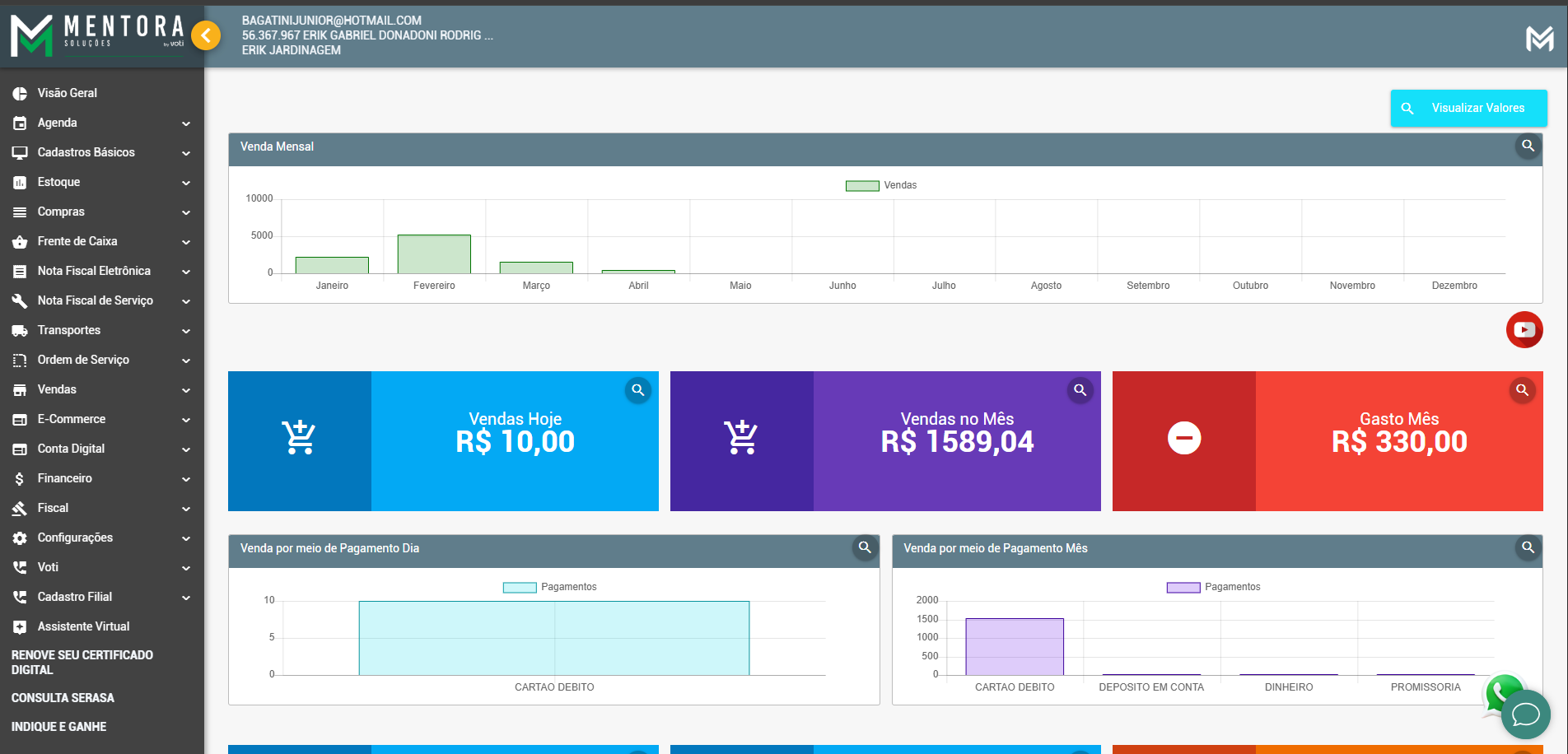The width and height of the screenshot is (1568, 754).
Task: Open the WhatsApp support icon
Action: [x=1502, y=691]
